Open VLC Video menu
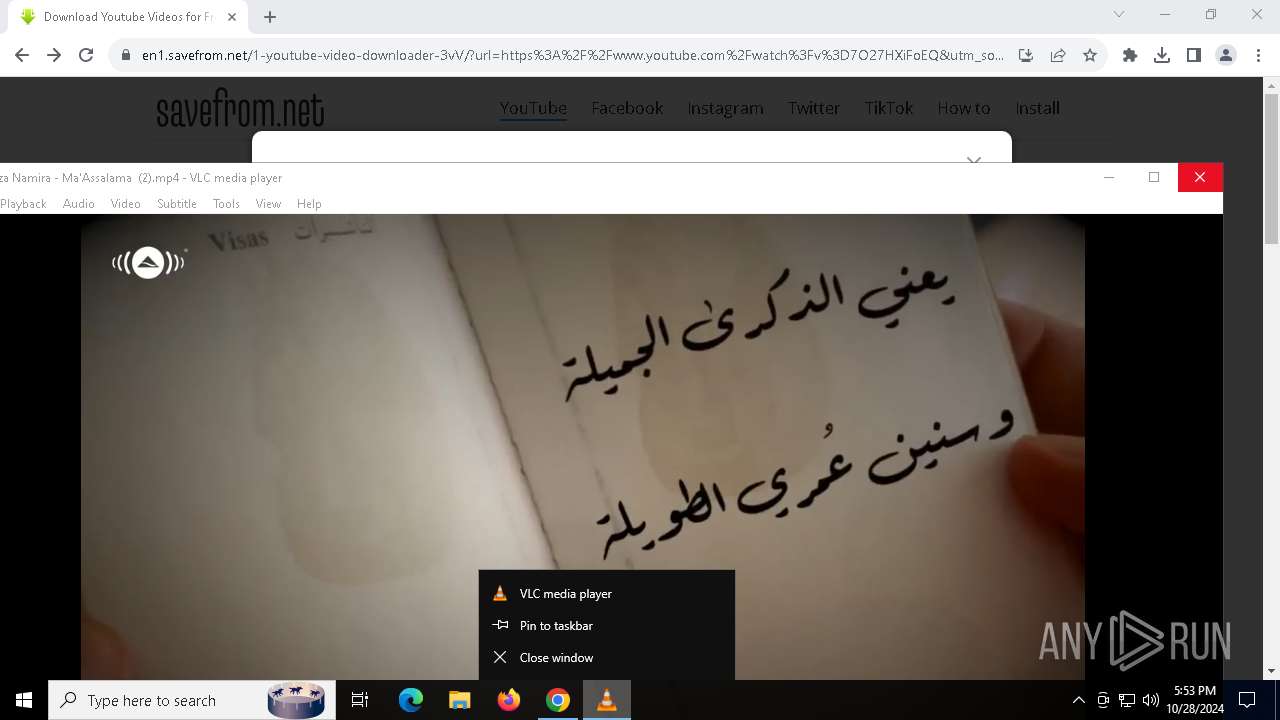The width and height of the screenshot is (1280, 720). coord(125,203)
